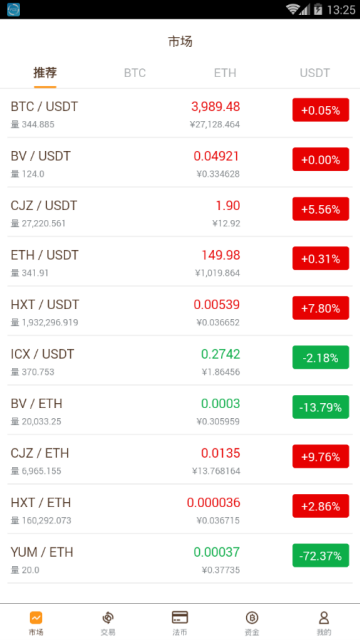Tap the 交易 trade icon
Viewport: 360px width, 640px height.
108,618
